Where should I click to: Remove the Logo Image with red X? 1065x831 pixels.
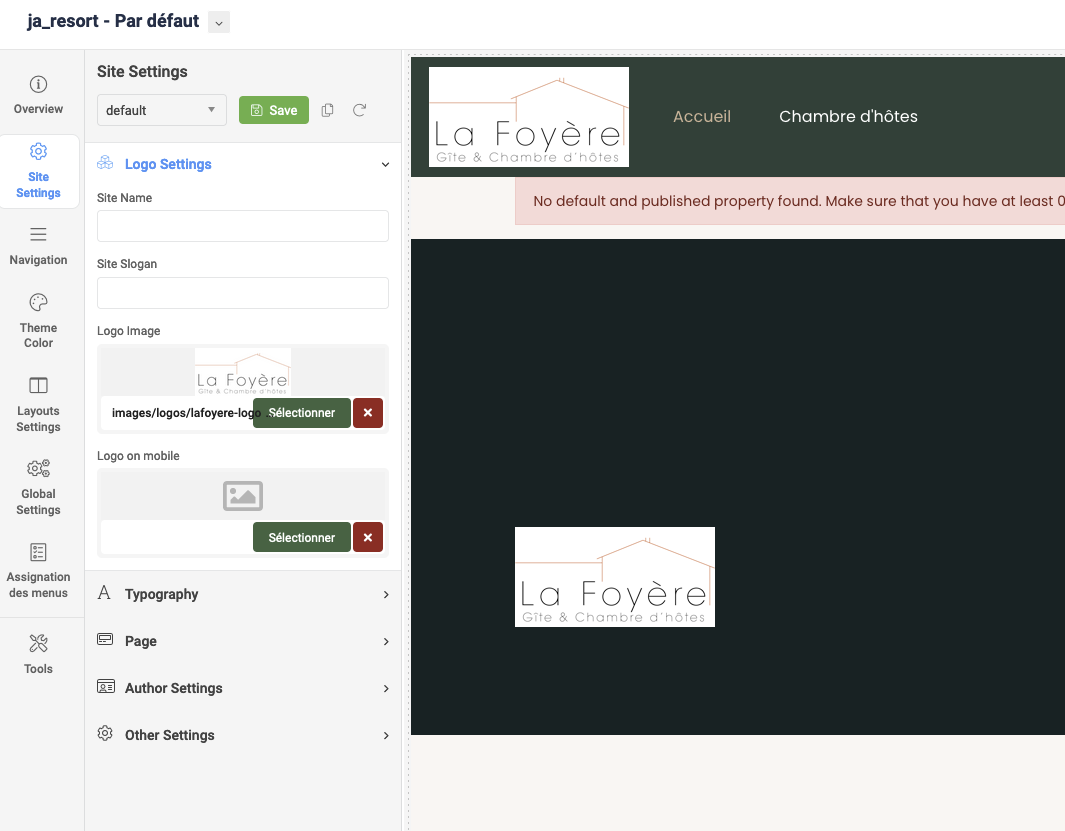(x=368, y=412)
